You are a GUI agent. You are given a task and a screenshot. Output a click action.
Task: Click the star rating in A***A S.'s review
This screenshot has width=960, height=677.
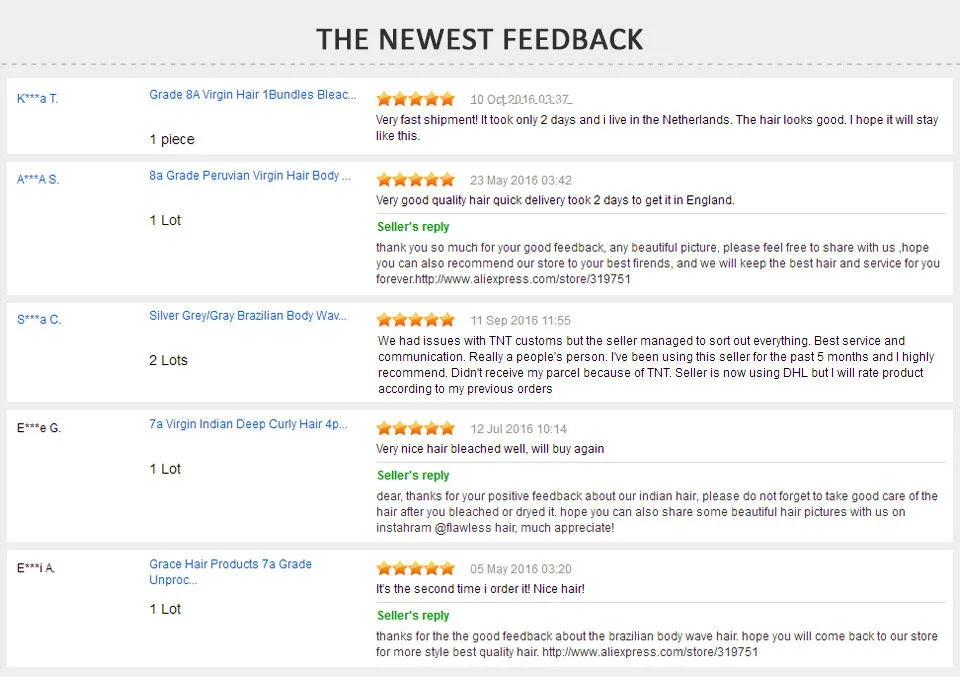click(416, 179)
